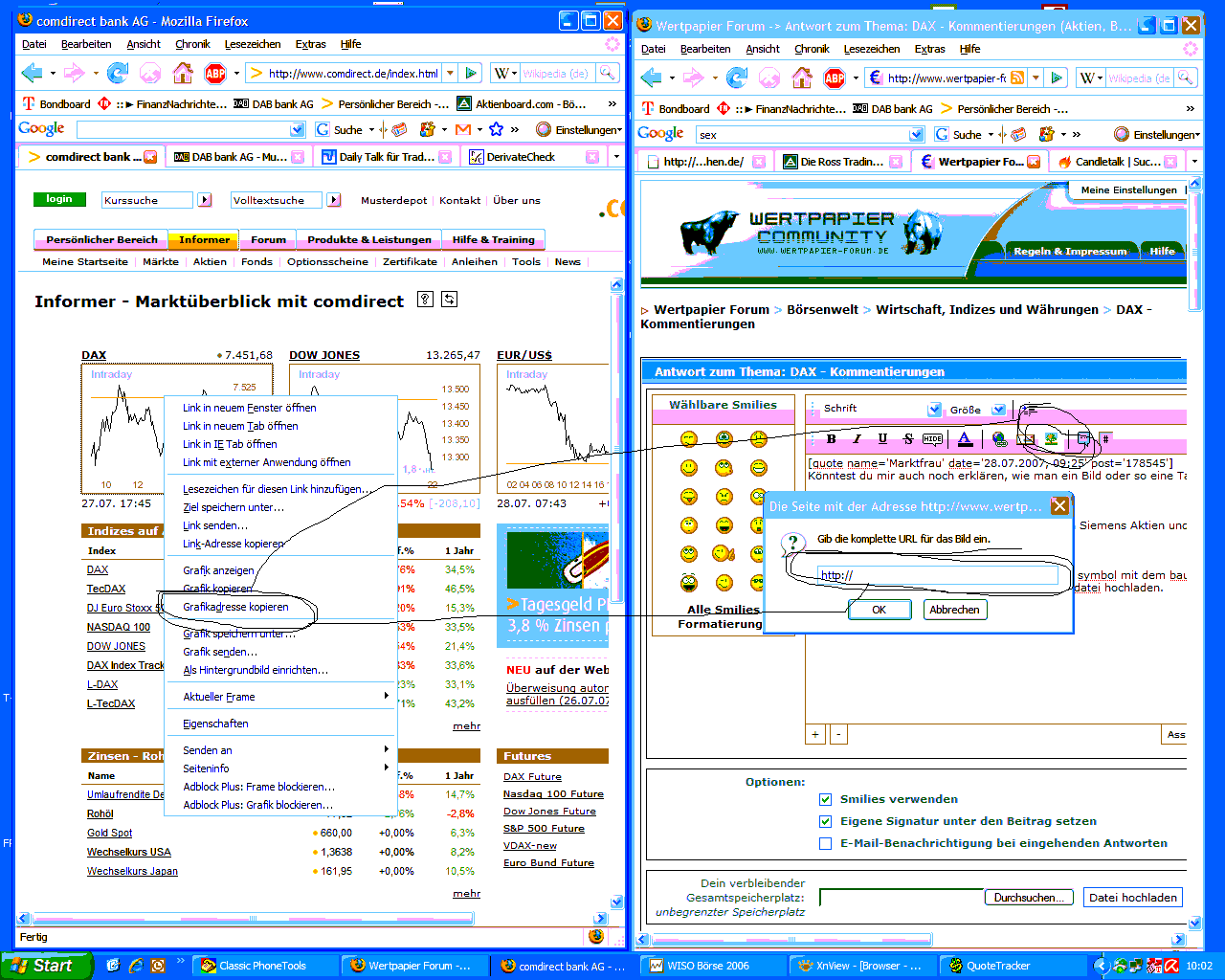Screen dimensions: 1225x980
Task: Open 'DAX Future' link under Futures
Action: click(532, 777)
